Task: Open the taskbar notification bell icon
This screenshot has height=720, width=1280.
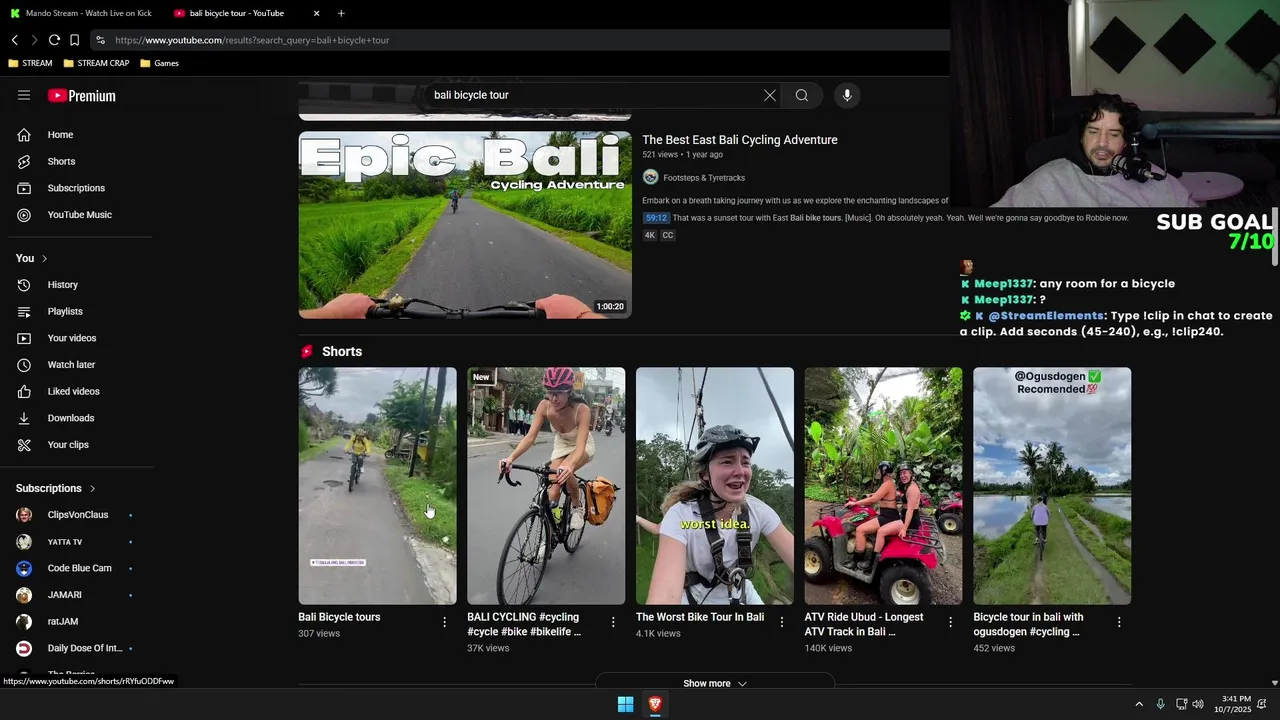Action: 1262,704
